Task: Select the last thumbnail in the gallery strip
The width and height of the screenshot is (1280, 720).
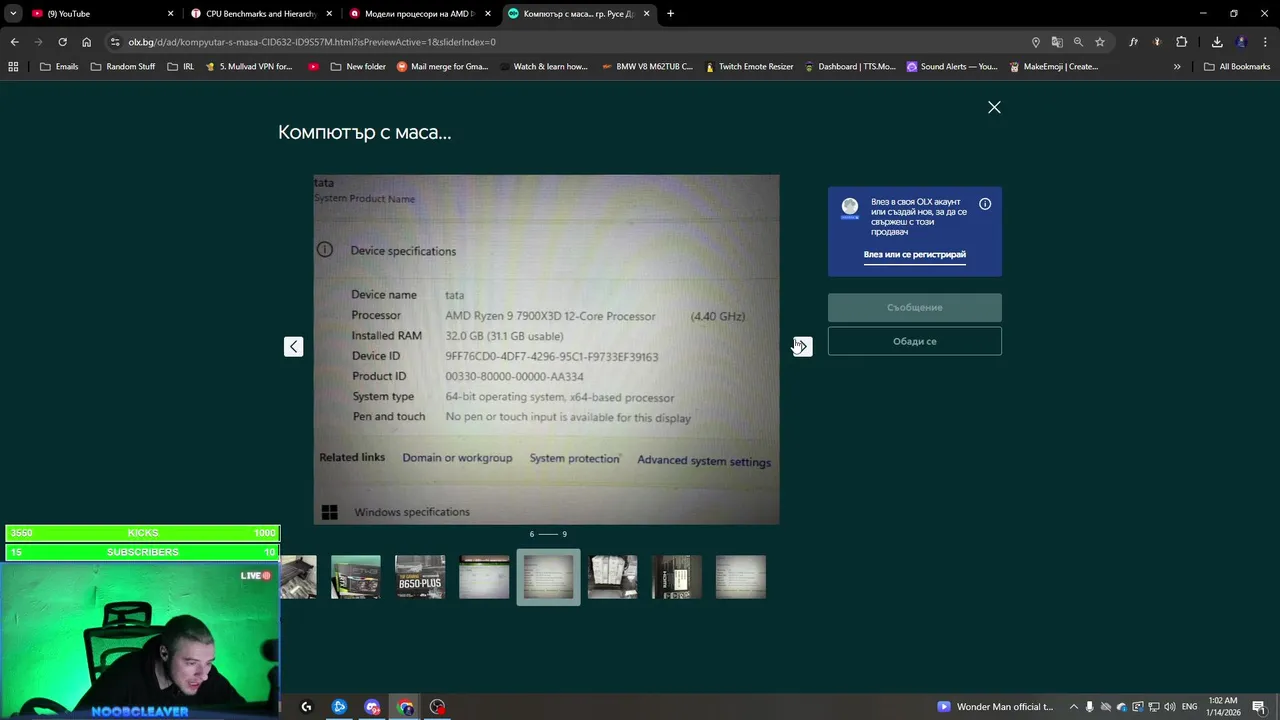Action: click(x=741, y=577)
